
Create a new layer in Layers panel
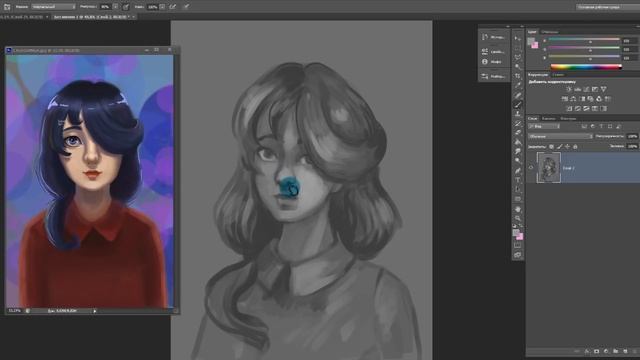click(x=625, y=351)
